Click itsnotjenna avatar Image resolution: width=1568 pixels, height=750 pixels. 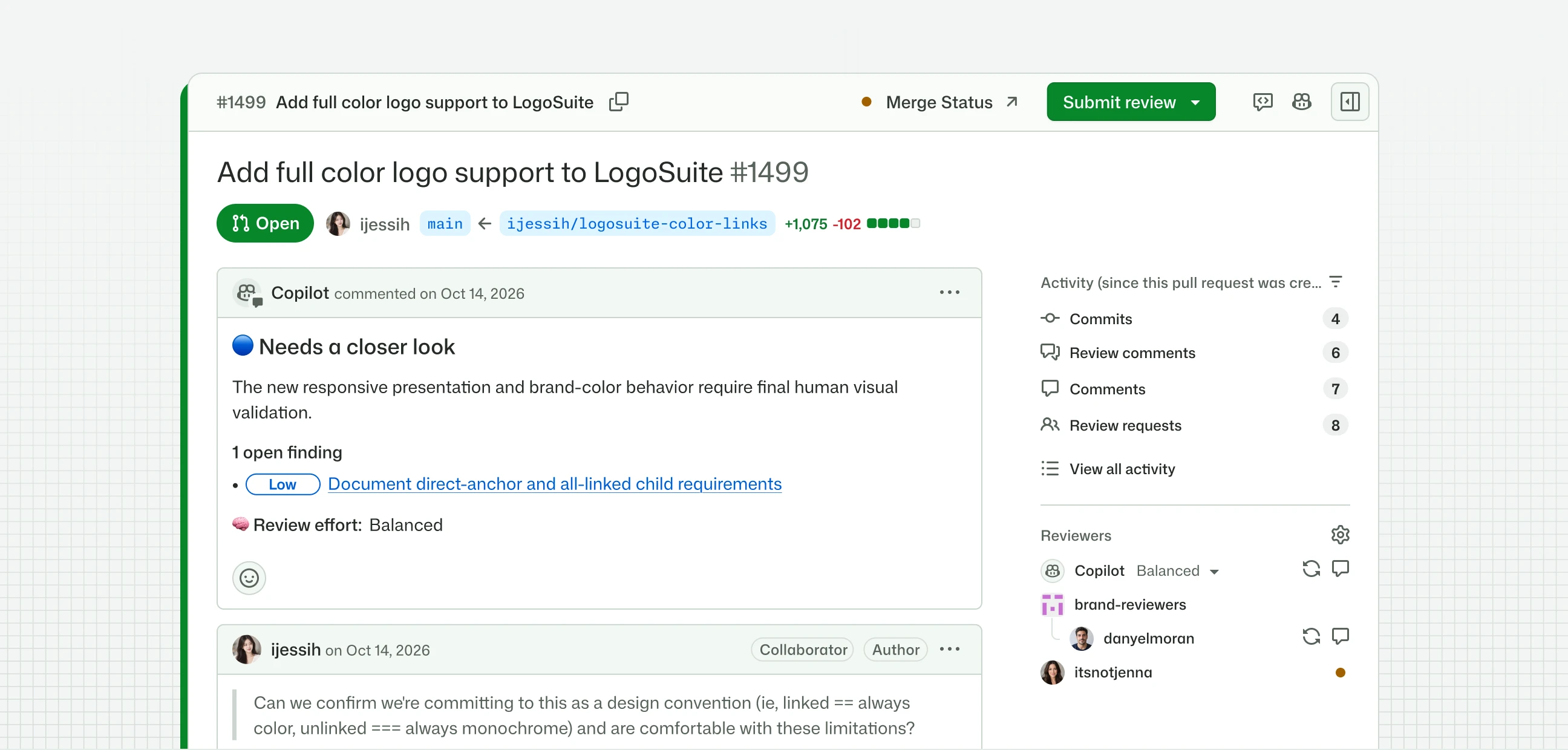coord(1052,673)
